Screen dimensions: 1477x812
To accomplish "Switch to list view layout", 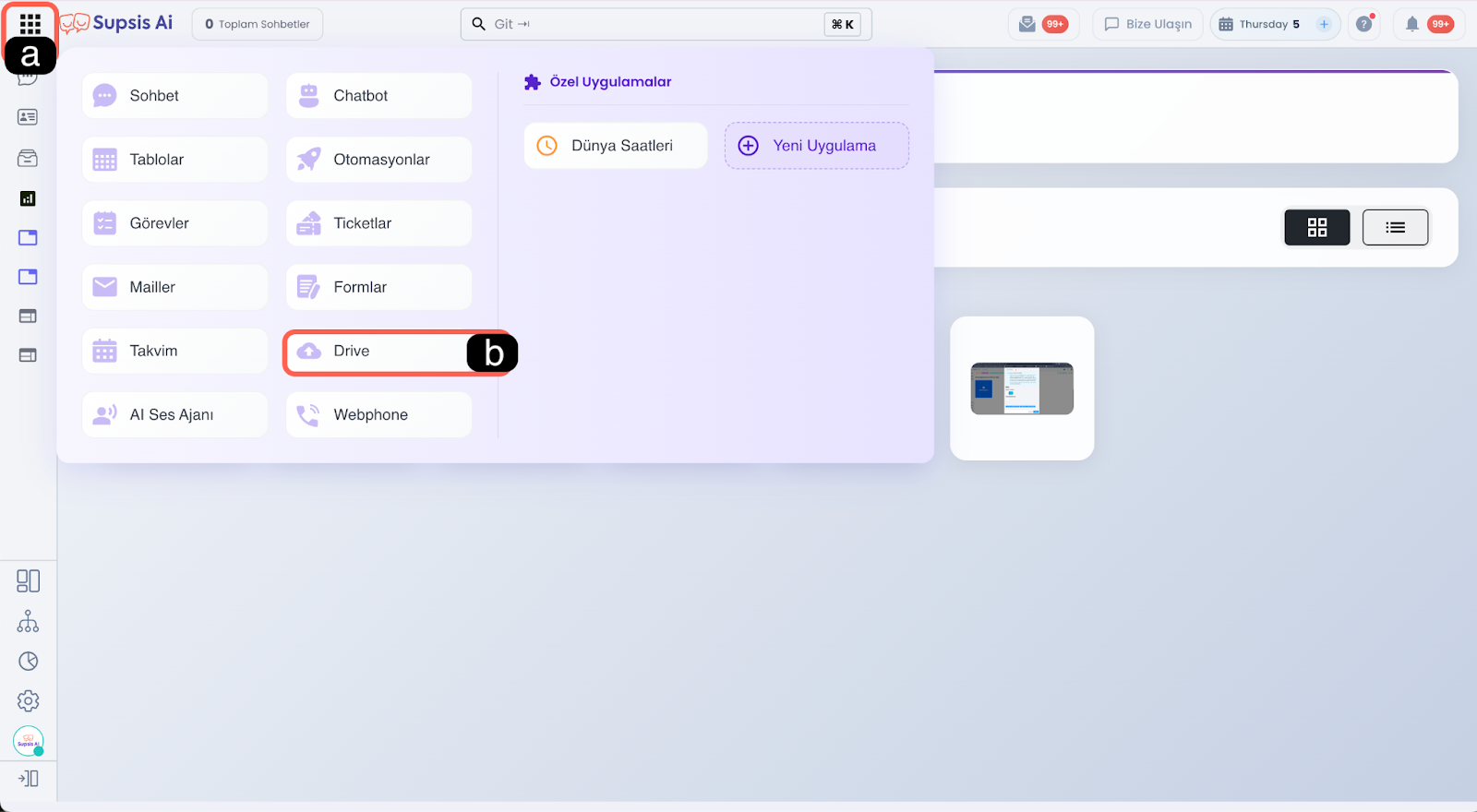I will click(x=1395, y=227).
